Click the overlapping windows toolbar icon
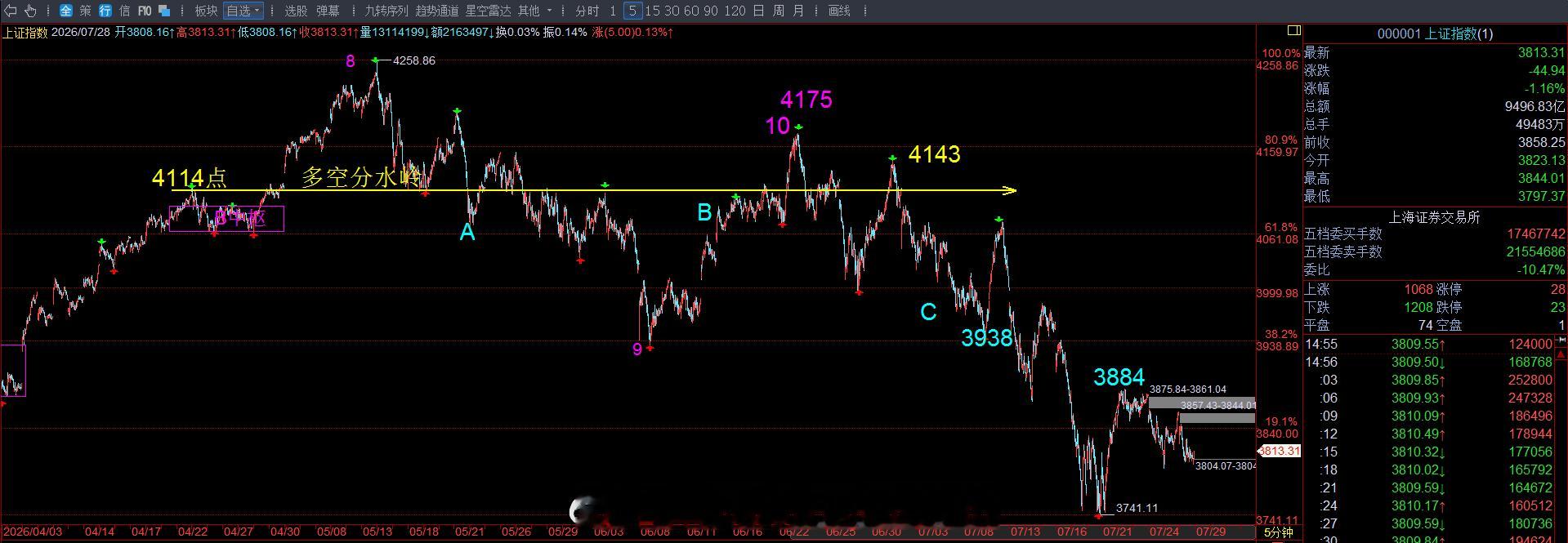The width and height of the screenshot is (1568, 543). [x=164, y=11]
